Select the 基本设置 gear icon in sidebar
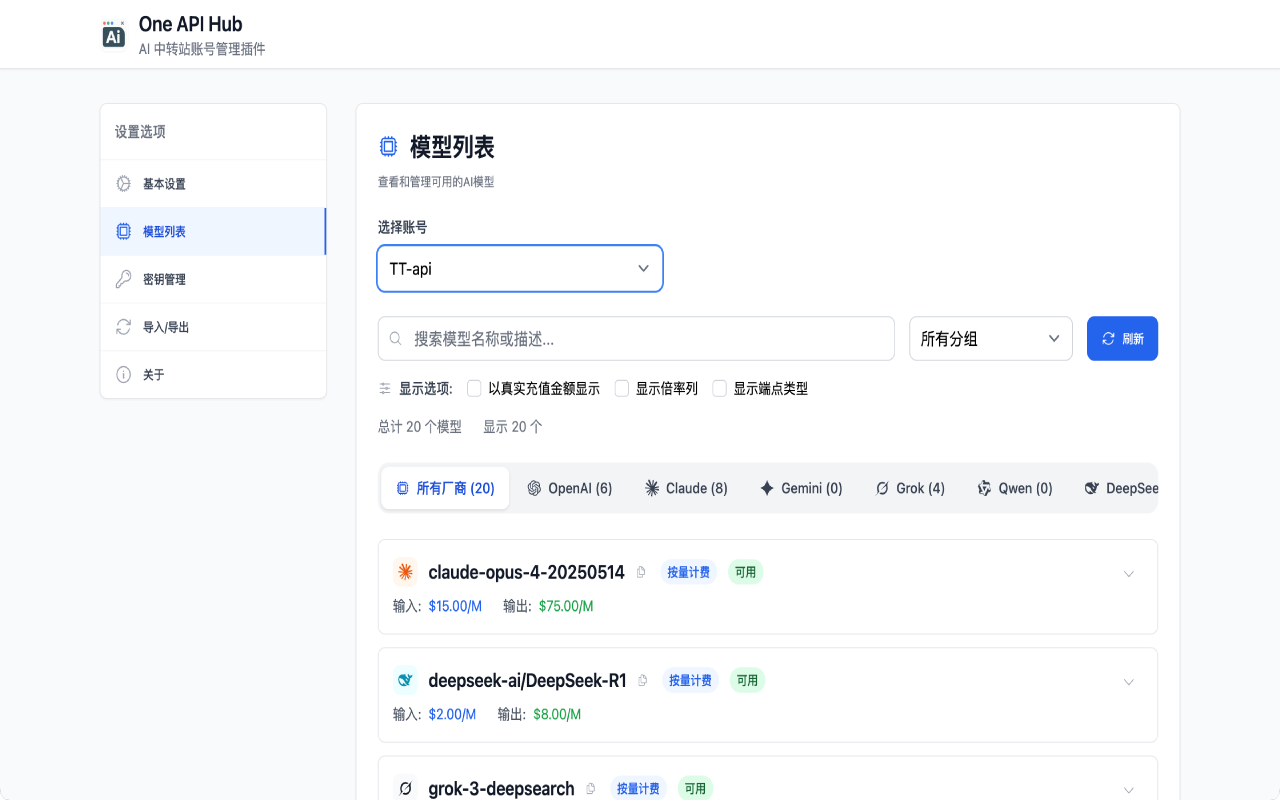1280x800 pixels. click(121, 183)
